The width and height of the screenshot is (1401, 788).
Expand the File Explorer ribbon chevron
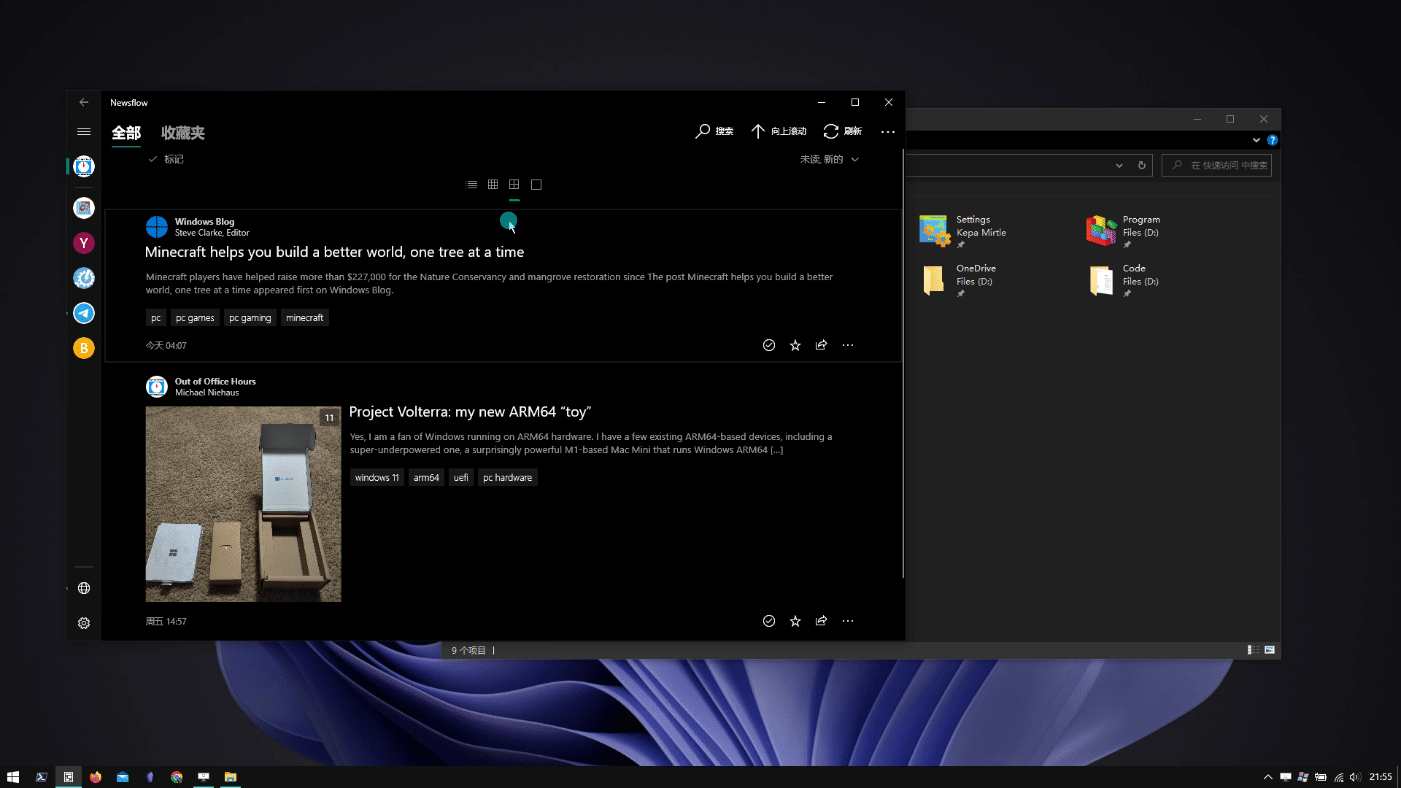click(1256, 141)
